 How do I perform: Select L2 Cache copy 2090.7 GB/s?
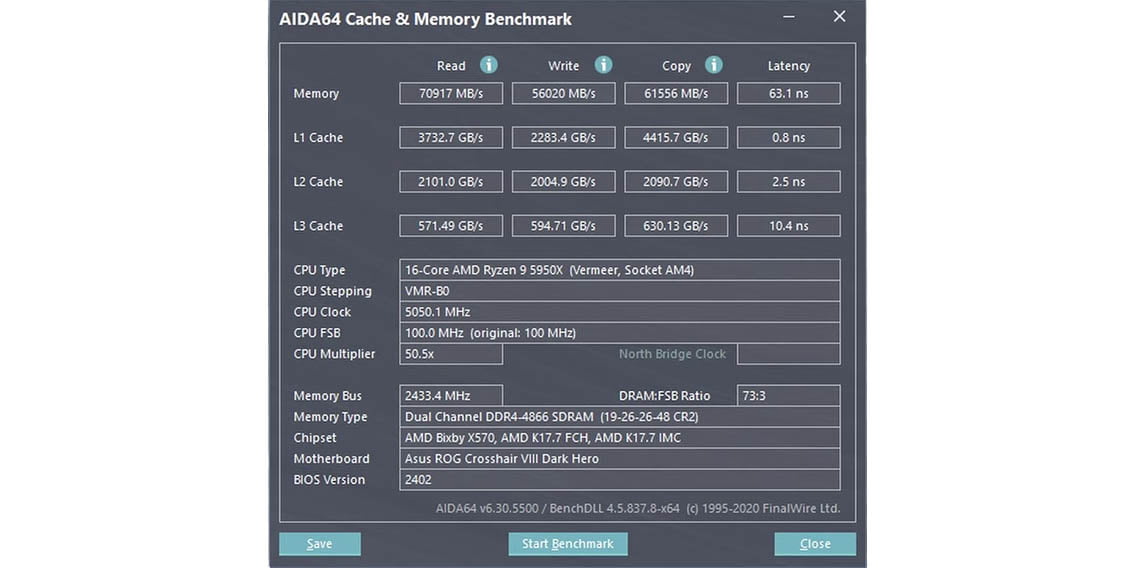tap(676, 182)
